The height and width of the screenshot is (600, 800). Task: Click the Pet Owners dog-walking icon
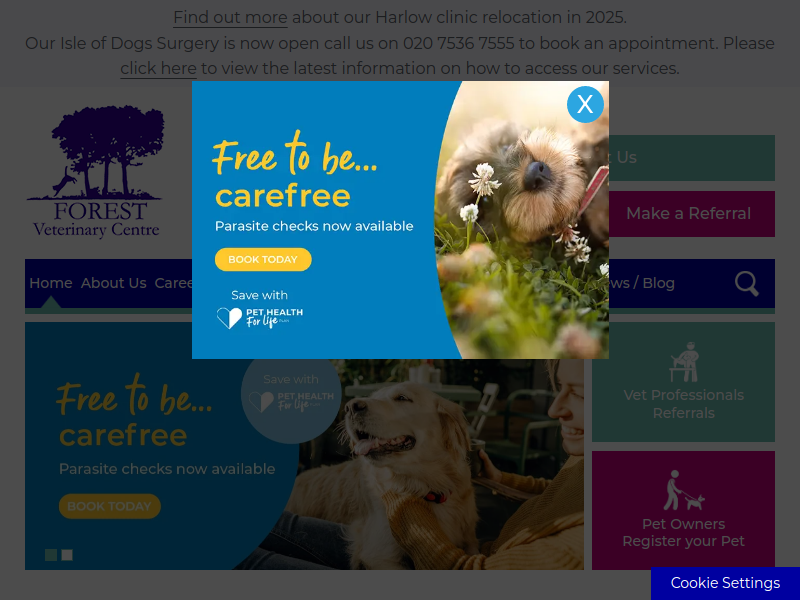pyautogui.click(x=684, y=490)
